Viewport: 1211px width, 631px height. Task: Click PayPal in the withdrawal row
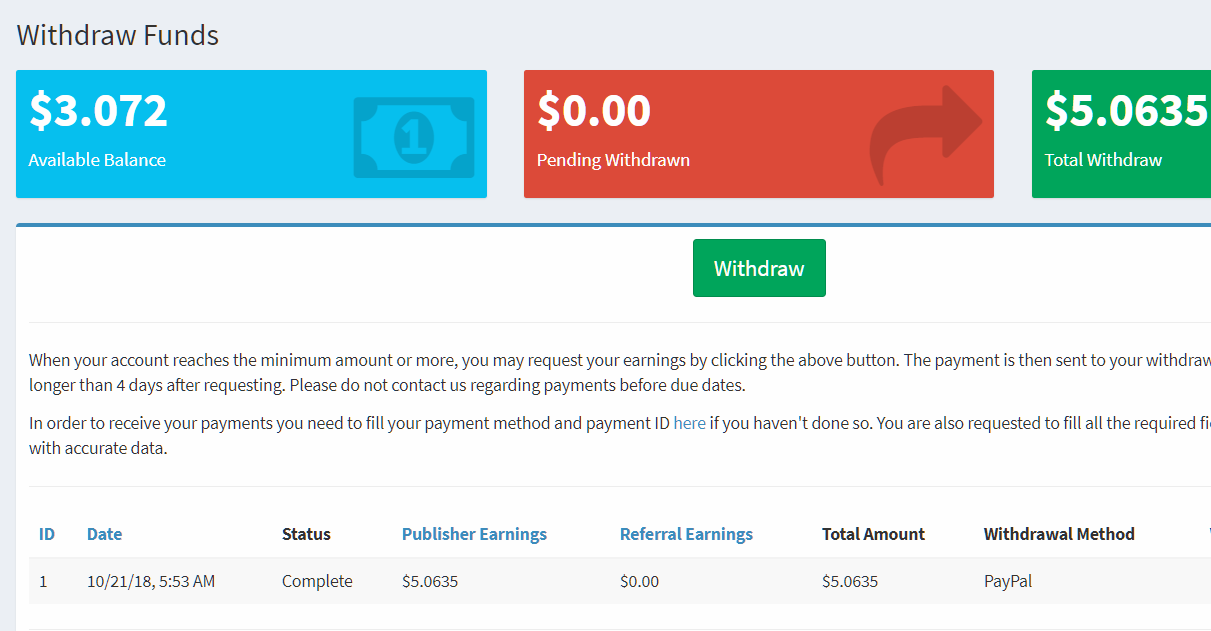1008,581
